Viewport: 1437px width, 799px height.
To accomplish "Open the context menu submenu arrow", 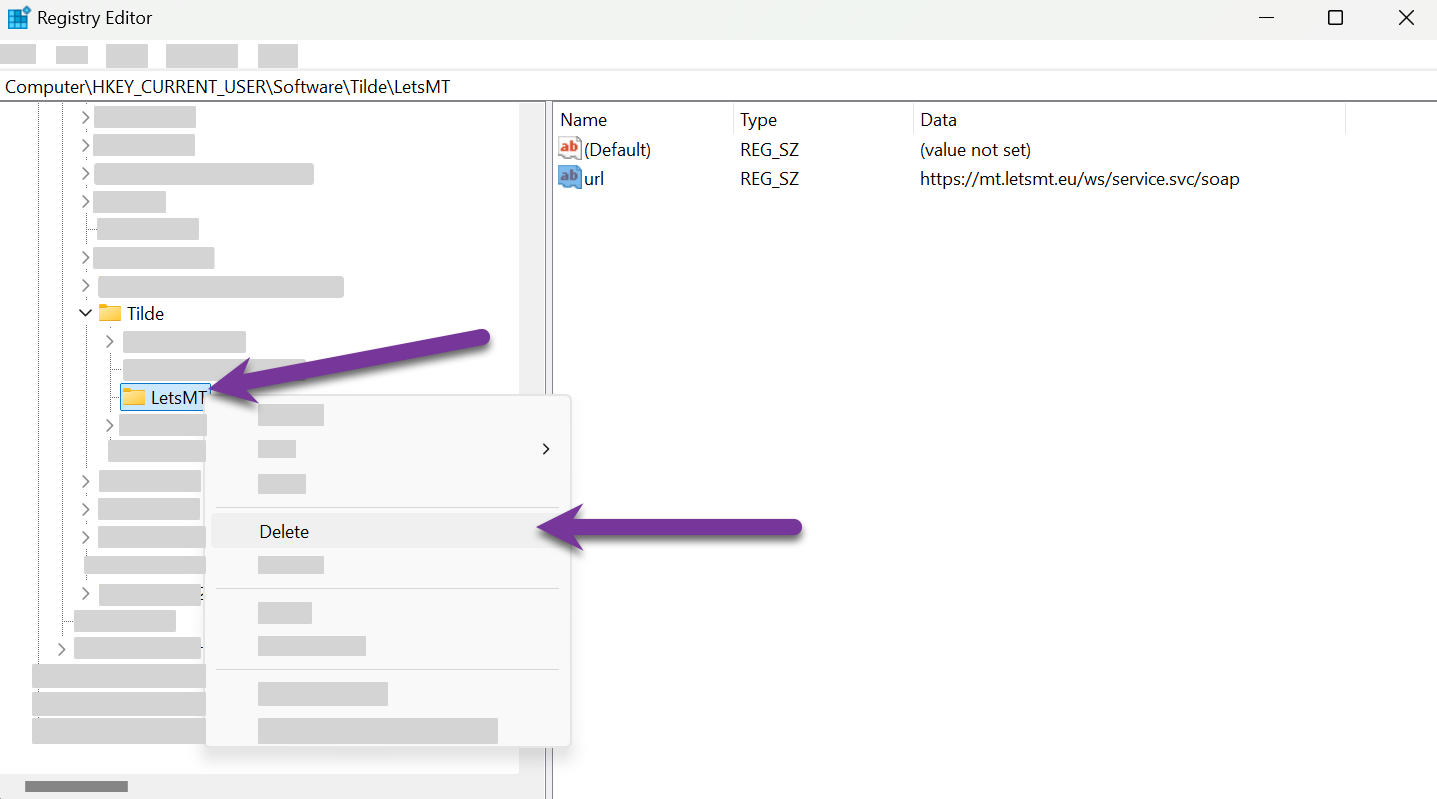I will (x=546, y=449).
